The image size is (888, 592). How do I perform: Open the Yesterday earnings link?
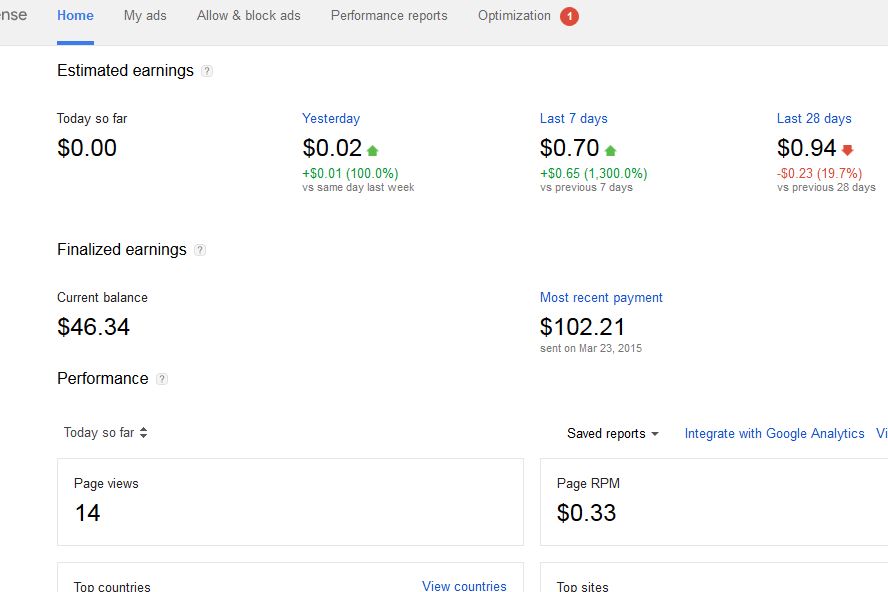pos(331,118)
